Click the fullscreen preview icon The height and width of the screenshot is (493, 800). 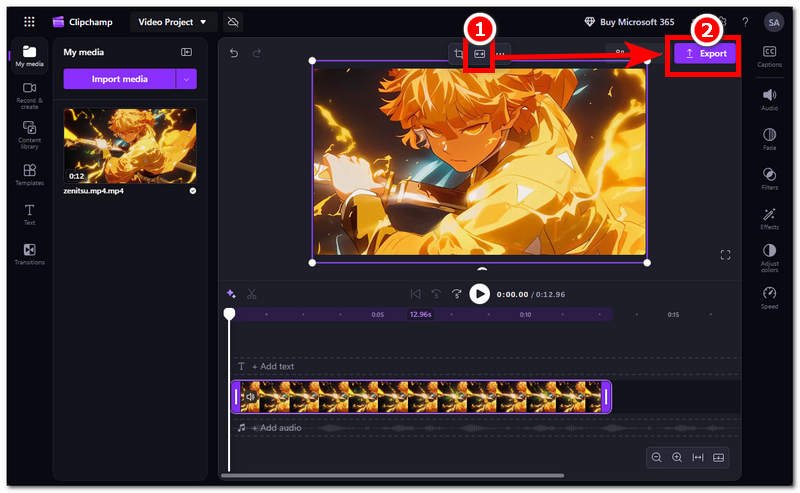pos(725,255)
